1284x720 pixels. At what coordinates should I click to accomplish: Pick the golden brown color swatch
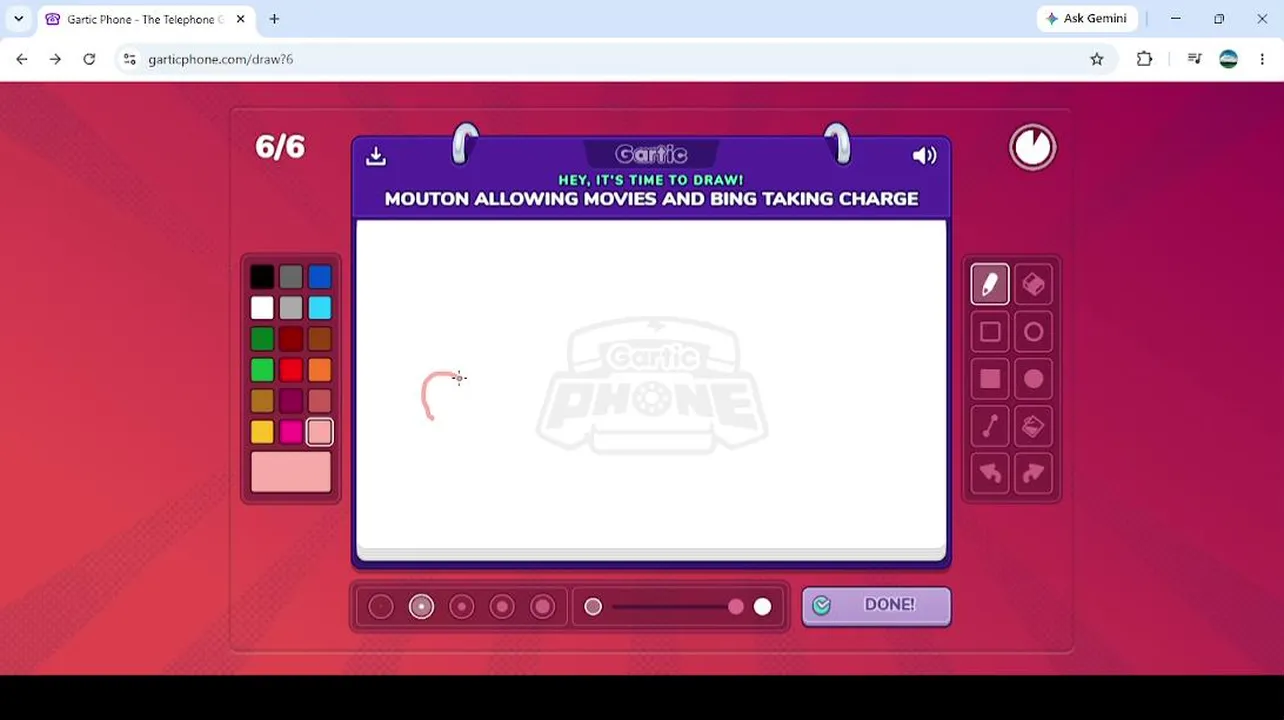coord(262,401)
